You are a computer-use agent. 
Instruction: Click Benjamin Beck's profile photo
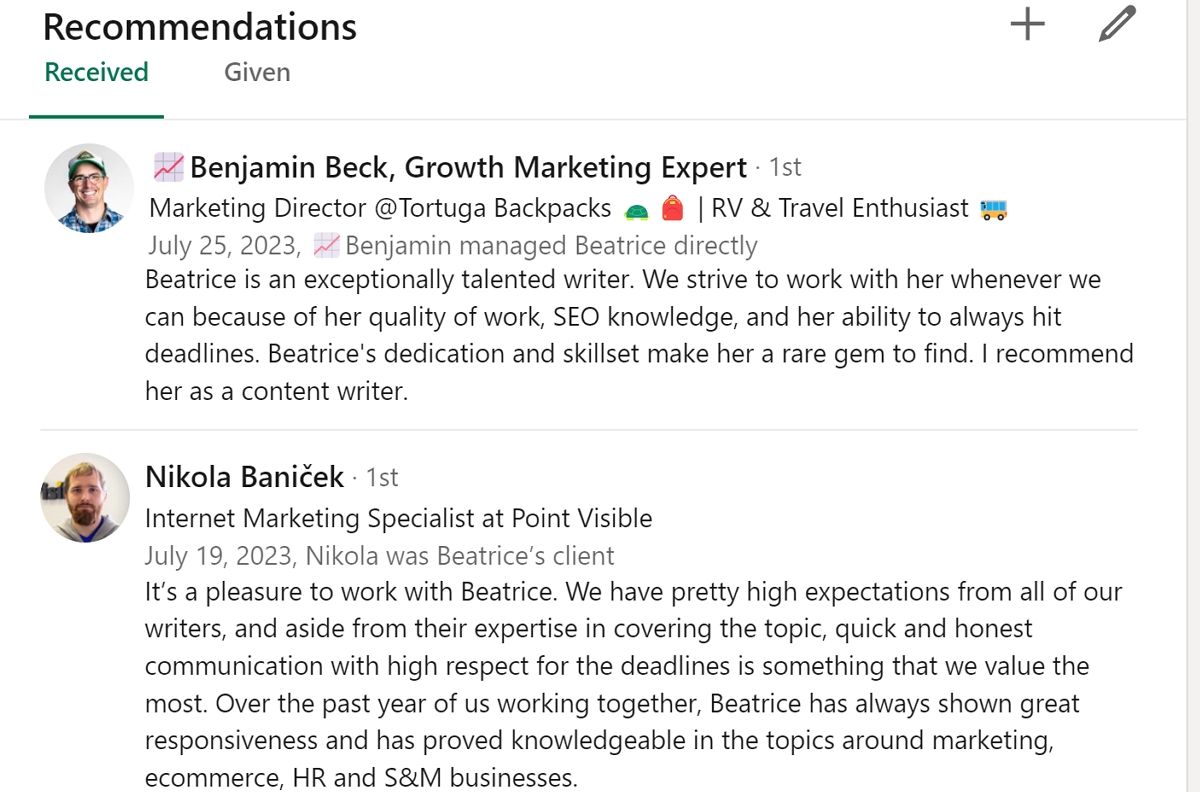click(88, 188)
